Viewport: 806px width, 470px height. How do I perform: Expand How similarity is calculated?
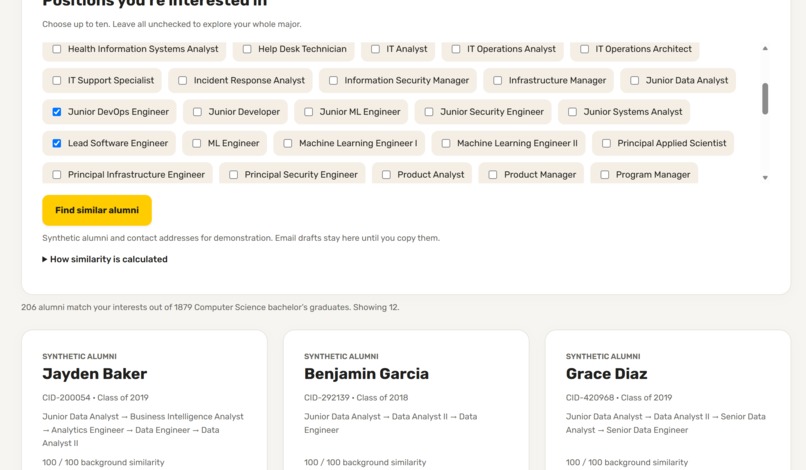click(105, 259)
